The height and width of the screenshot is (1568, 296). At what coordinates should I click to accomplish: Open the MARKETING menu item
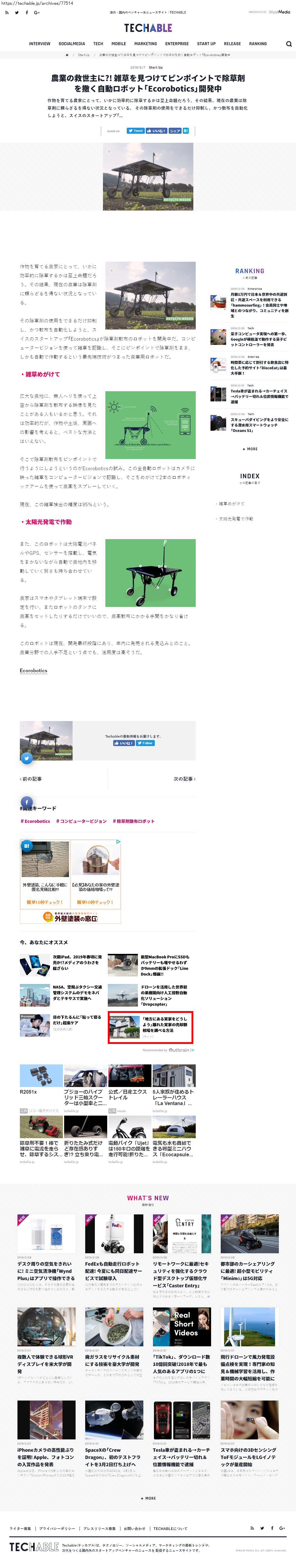point(145,44)
